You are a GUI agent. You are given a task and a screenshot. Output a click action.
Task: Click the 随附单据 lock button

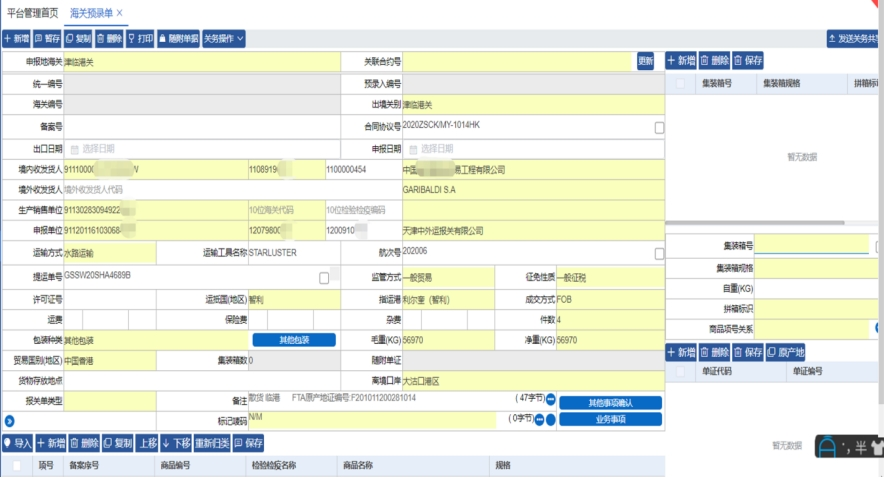point(179,39)
